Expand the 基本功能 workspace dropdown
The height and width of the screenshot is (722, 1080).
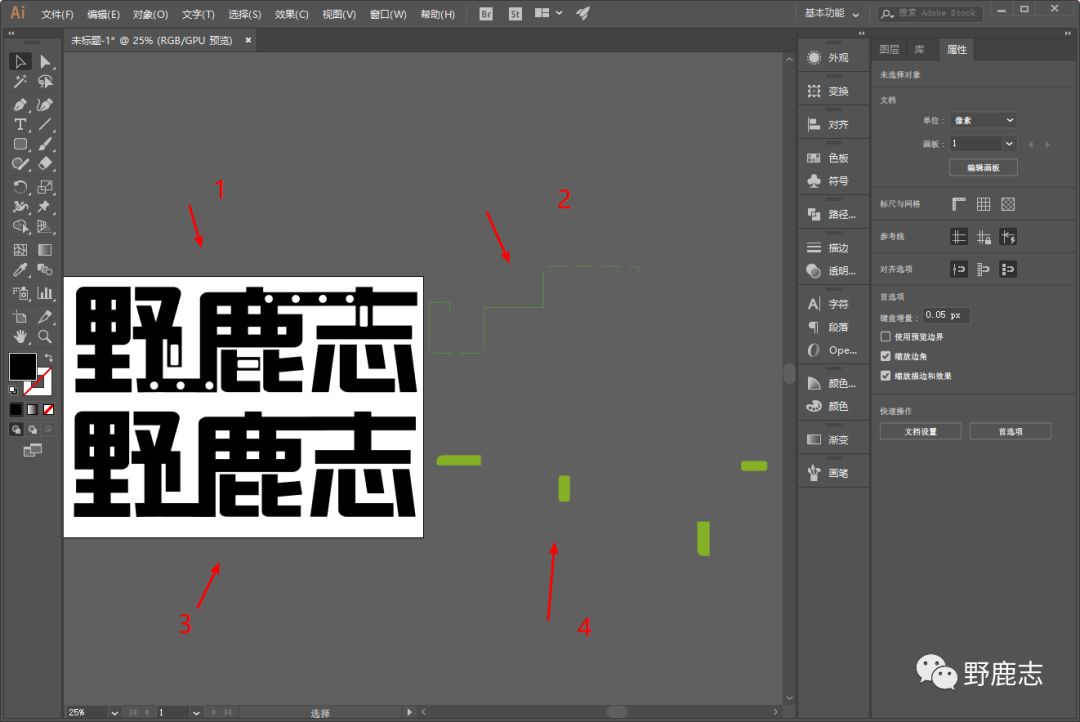coord(831,14)
